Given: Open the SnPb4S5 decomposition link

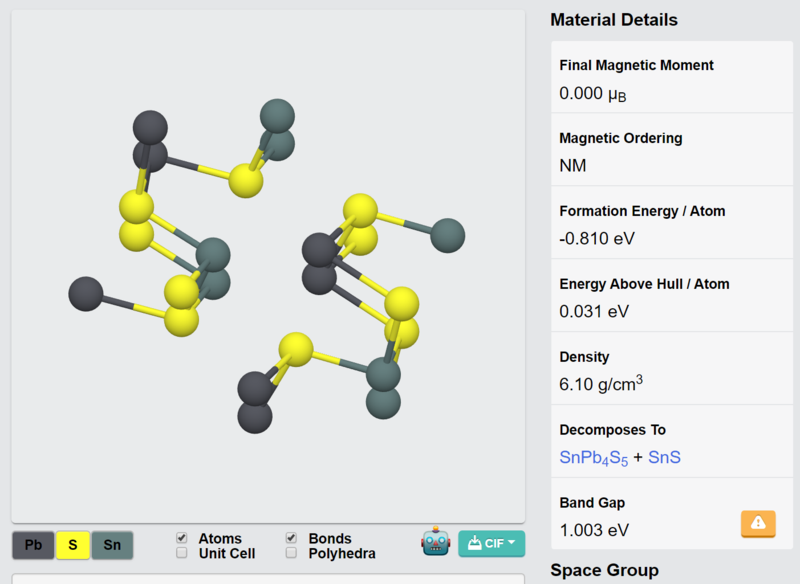Looking at the screenshot, I should pyautogui.click(x=593, y=458).
